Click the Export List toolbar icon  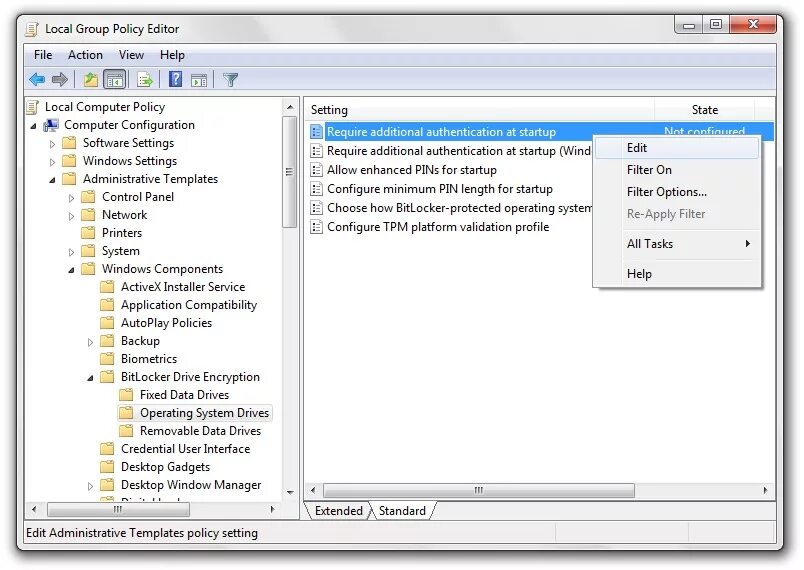tap(145, 79)
